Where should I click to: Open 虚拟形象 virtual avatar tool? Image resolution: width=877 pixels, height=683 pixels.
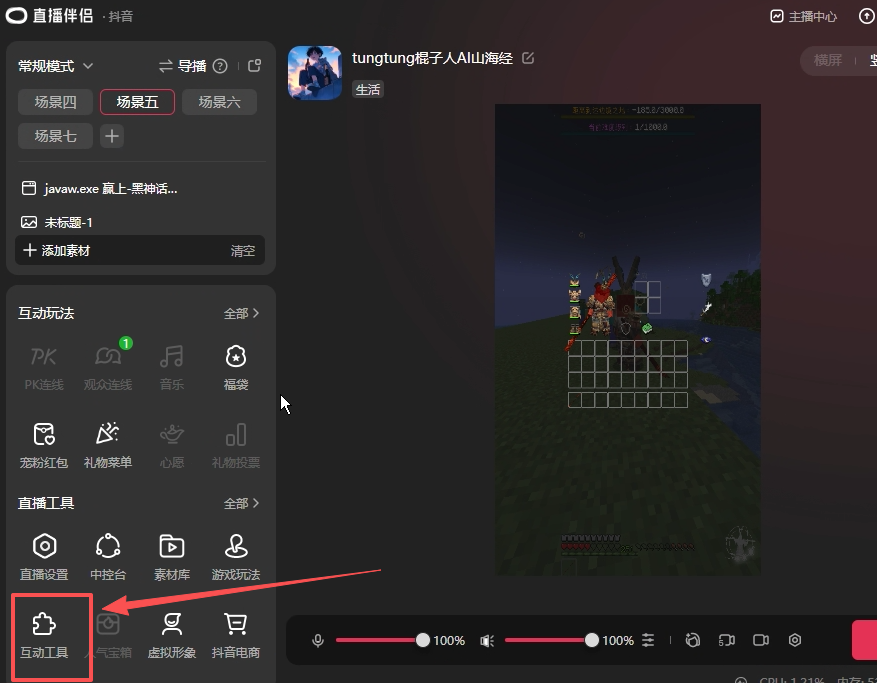(171, 635)
